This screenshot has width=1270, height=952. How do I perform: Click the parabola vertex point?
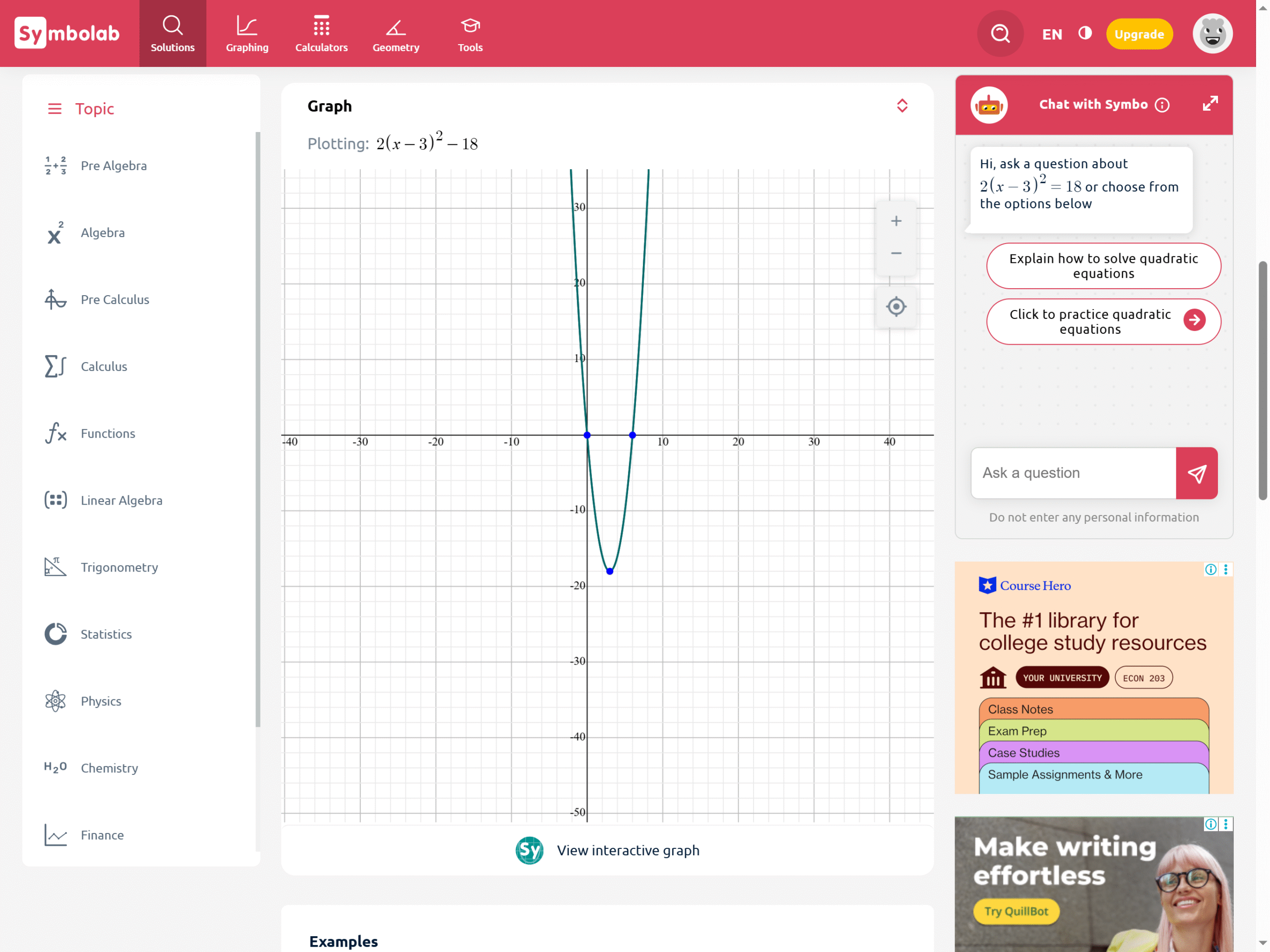coord(610,571)
